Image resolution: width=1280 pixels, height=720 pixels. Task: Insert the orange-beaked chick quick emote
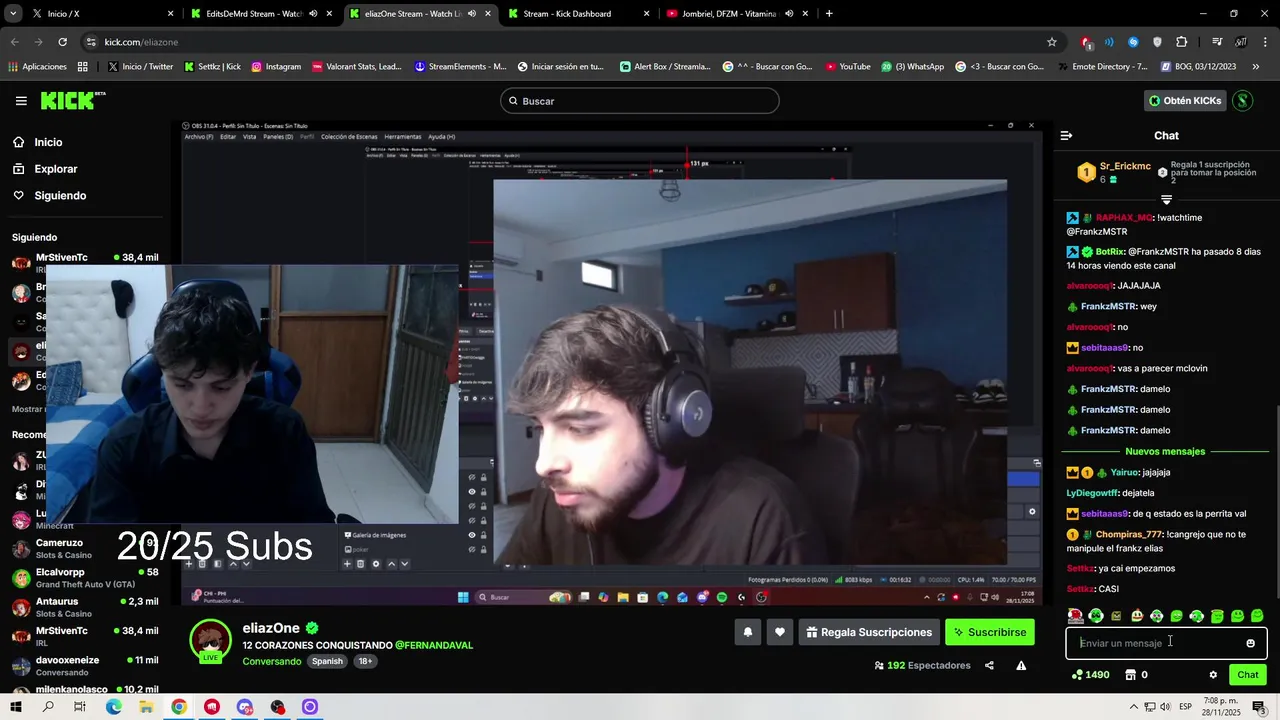point(1136,616)
